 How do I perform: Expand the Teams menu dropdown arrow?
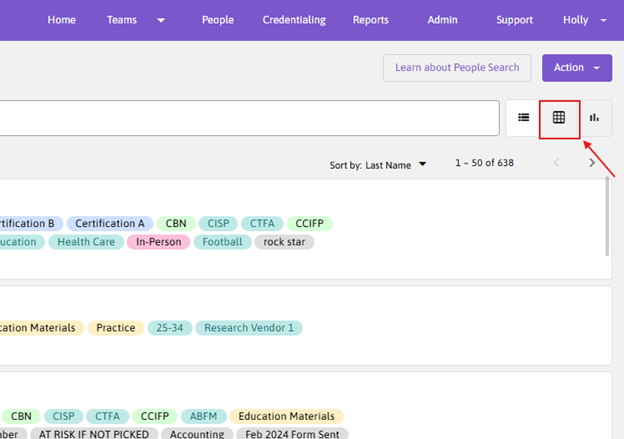pyautogui.click(x=161, y=20)
